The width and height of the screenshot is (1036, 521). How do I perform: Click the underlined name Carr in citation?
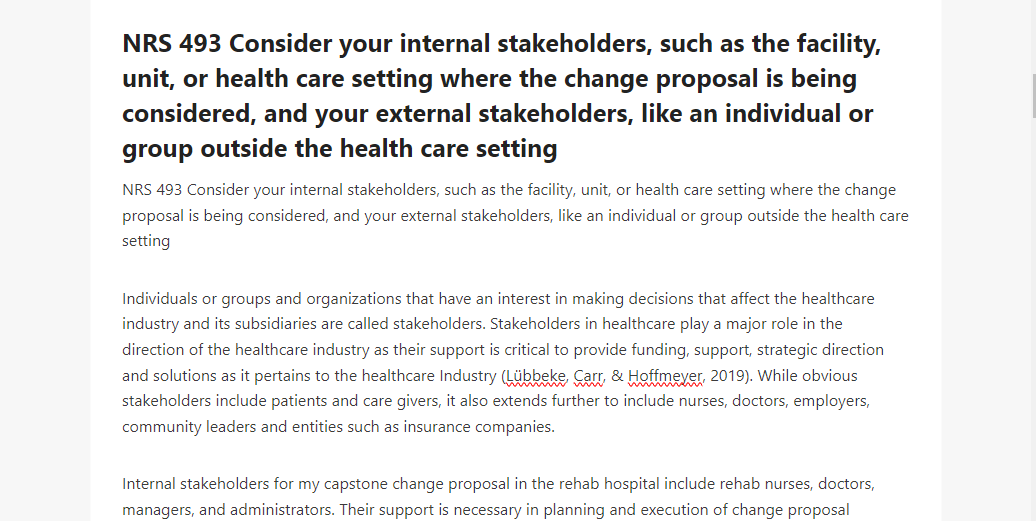pyautogui.click(x=587, y=376)
